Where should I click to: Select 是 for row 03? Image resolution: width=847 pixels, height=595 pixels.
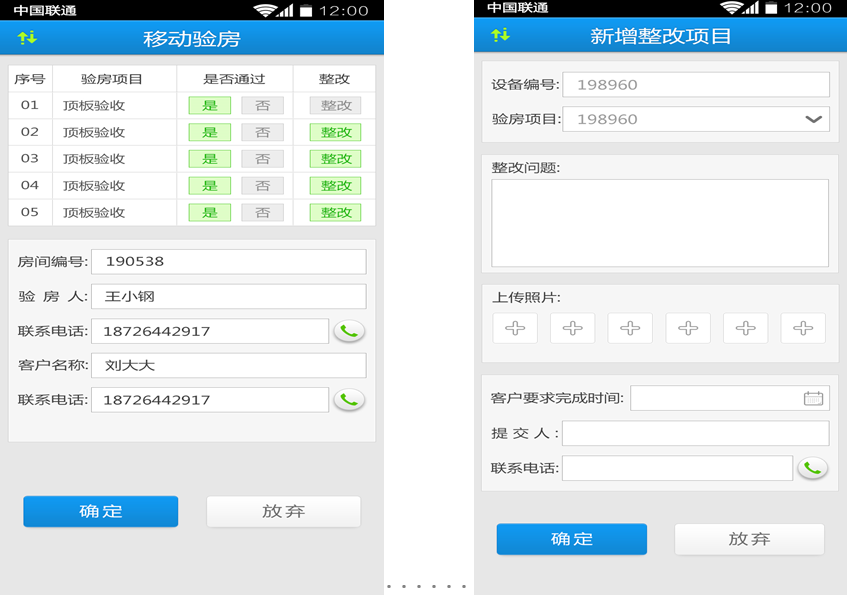coord(210,159)
